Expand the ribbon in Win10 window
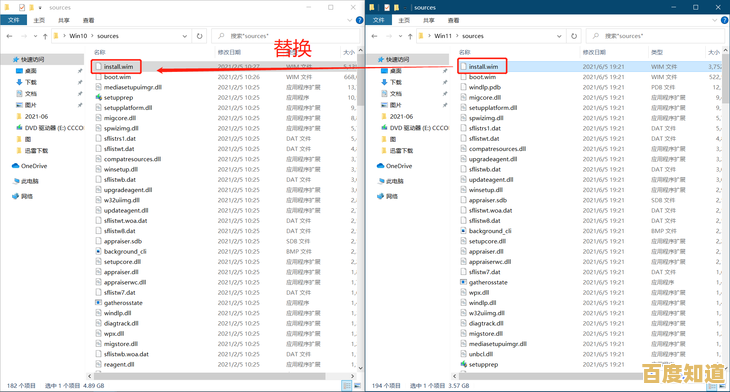The image size is (730, 392). 350,20
